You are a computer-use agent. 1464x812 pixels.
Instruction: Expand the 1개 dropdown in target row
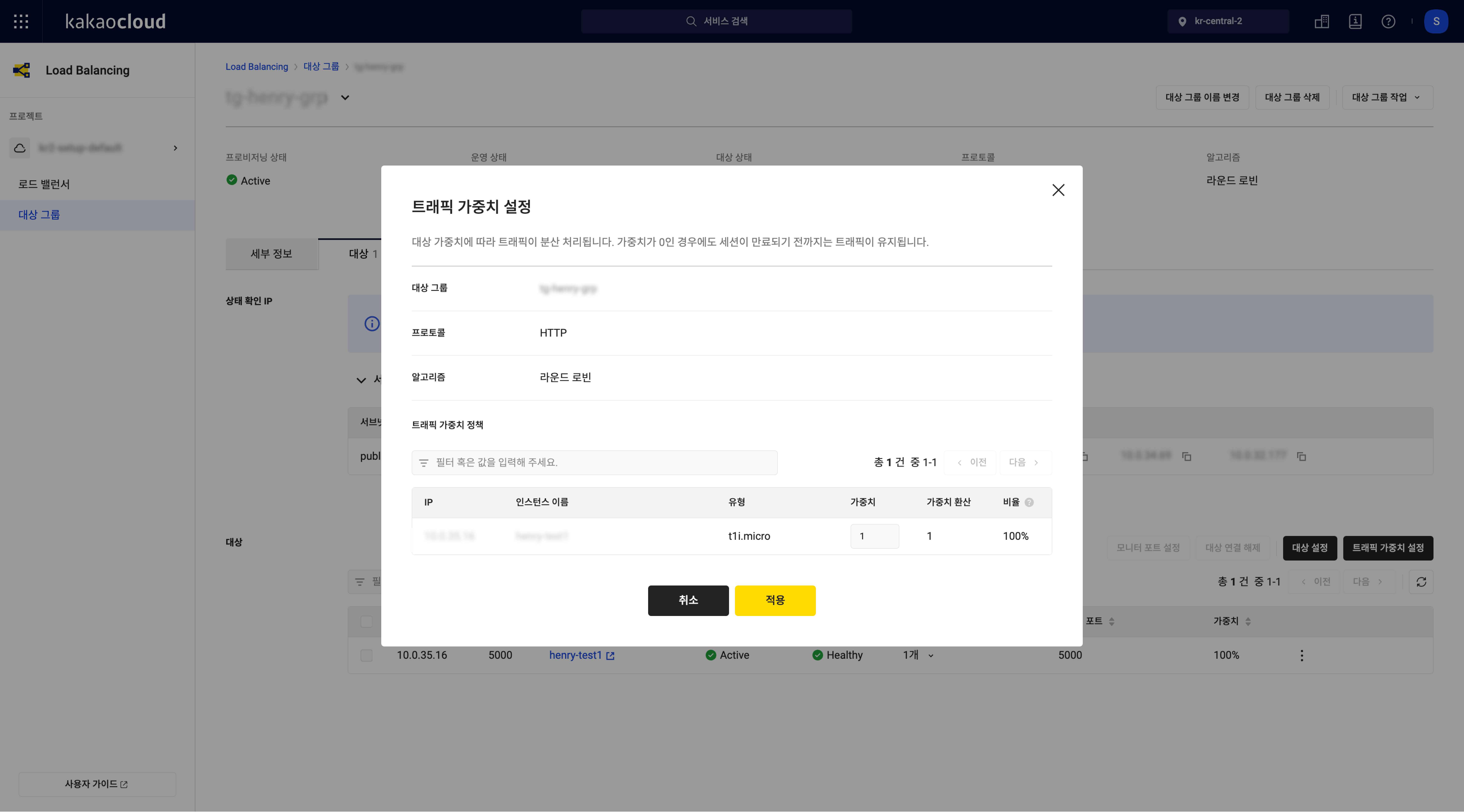pos(918,655)
